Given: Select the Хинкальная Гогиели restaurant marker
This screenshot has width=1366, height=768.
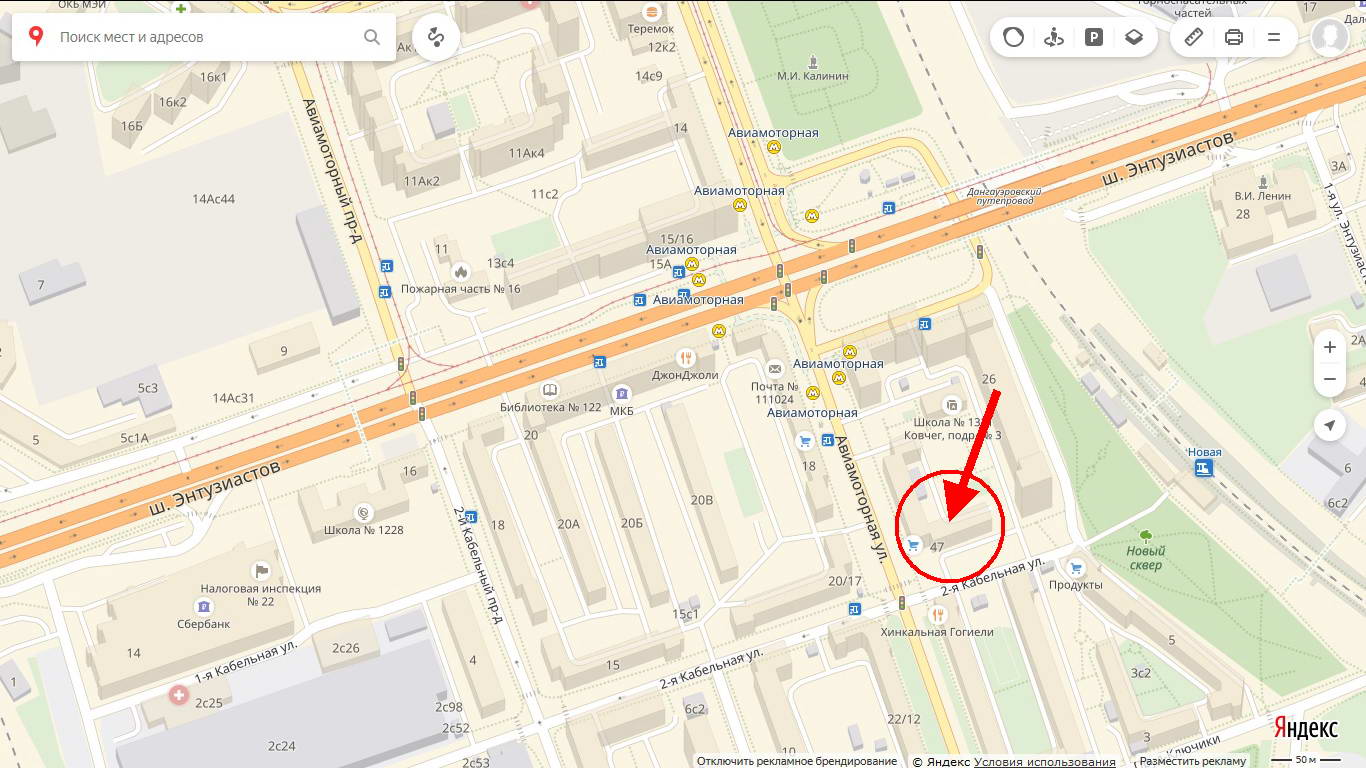Looking at the screenshot, I should point(937,614).
